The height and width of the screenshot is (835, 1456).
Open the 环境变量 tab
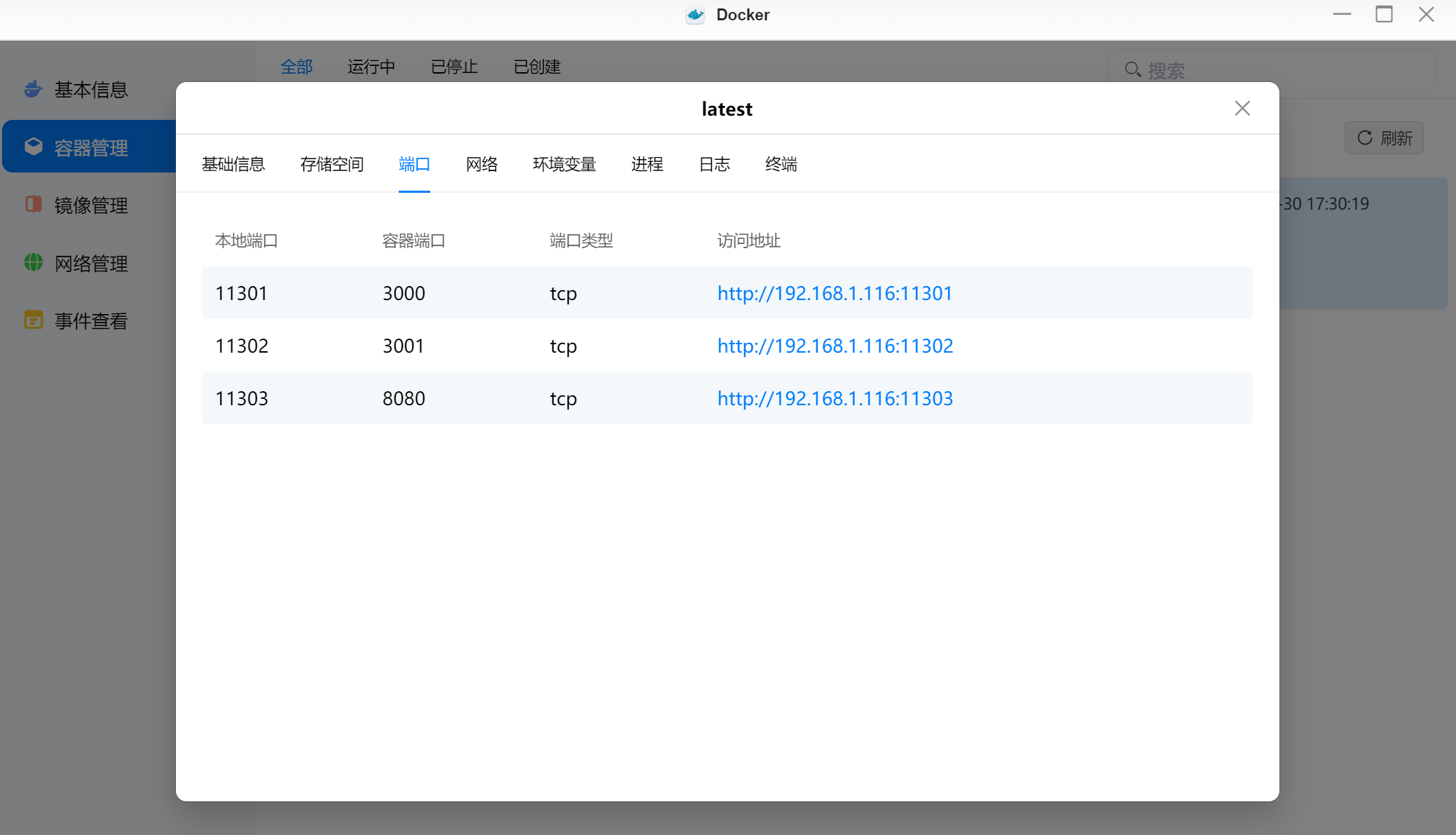click(564, 164)
